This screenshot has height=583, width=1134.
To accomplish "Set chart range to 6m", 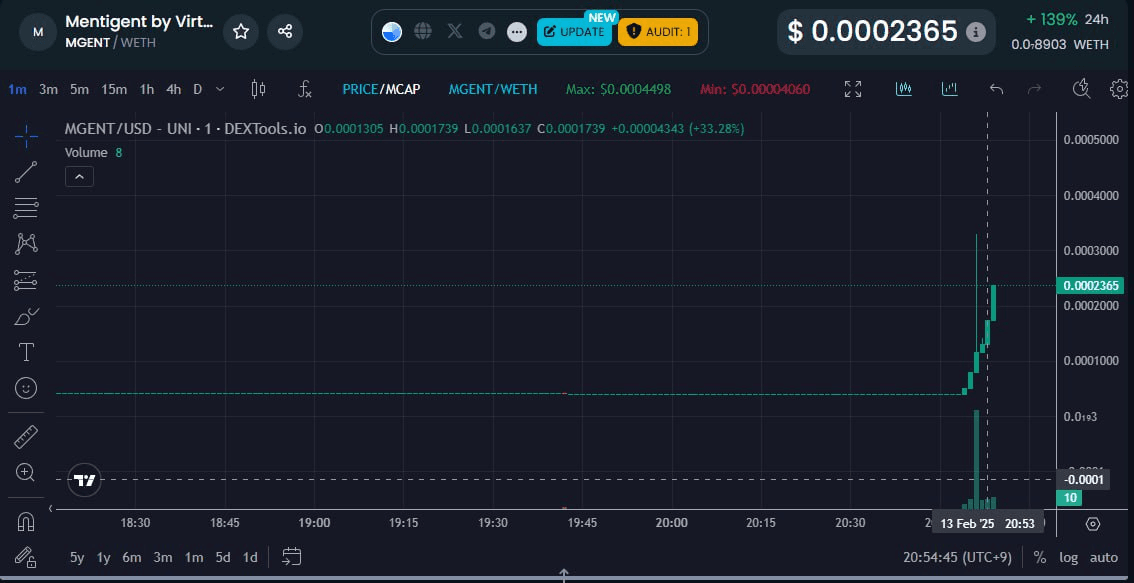I will click(132, 557).
